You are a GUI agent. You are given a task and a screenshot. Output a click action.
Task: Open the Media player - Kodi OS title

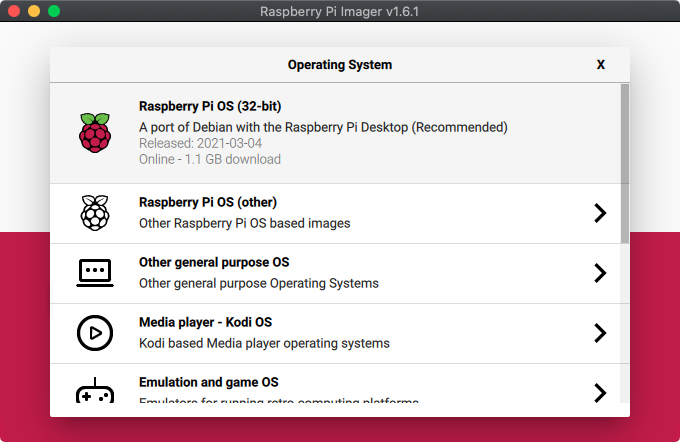tap(206, 322)
